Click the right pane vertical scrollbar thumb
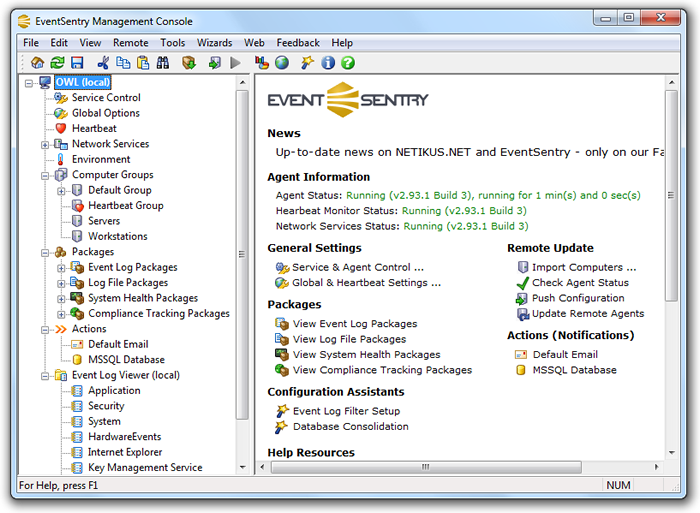Screen dimensions: 700x513 [x=671, y=196]
